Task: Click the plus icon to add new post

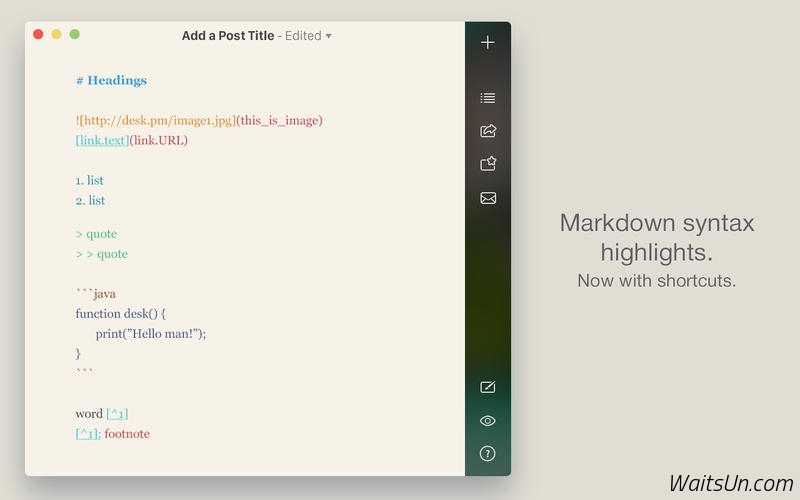Action: 488,42
